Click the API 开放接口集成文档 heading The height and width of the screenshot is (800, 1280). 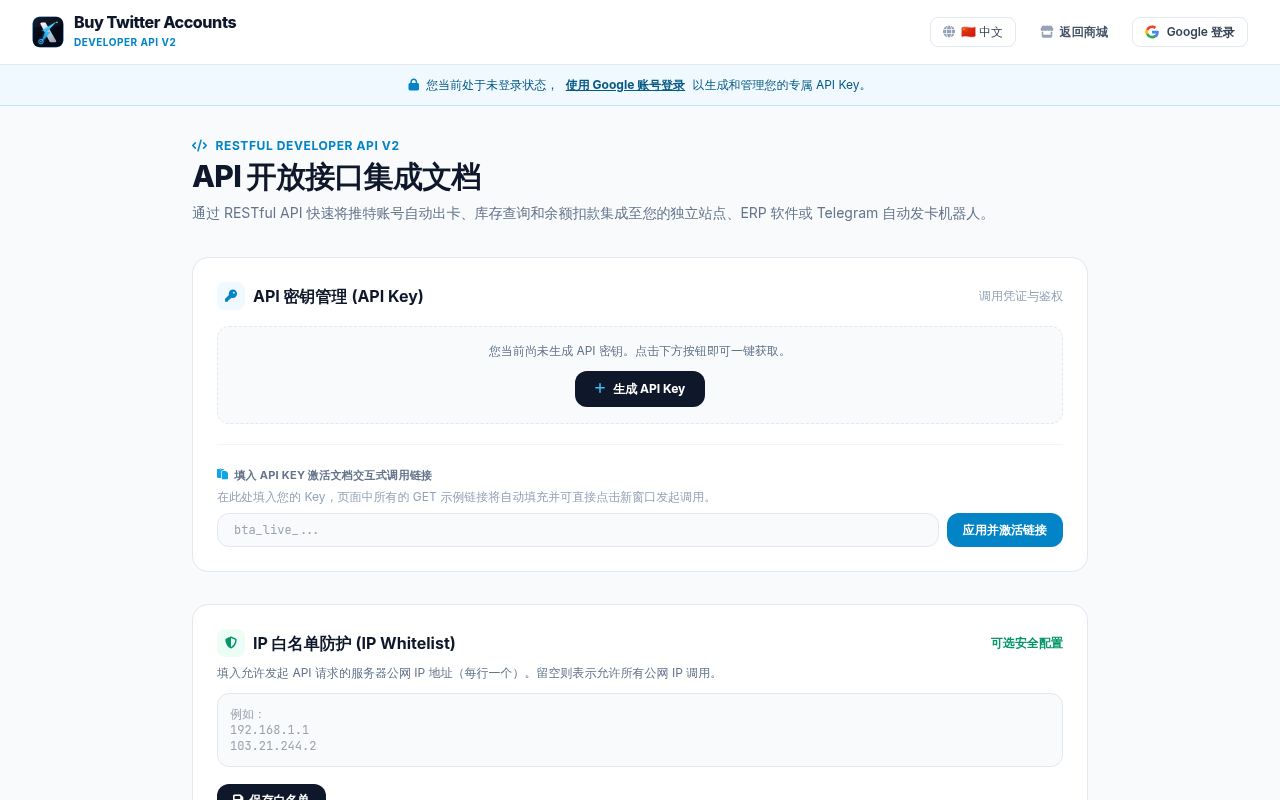coord(336,177)
